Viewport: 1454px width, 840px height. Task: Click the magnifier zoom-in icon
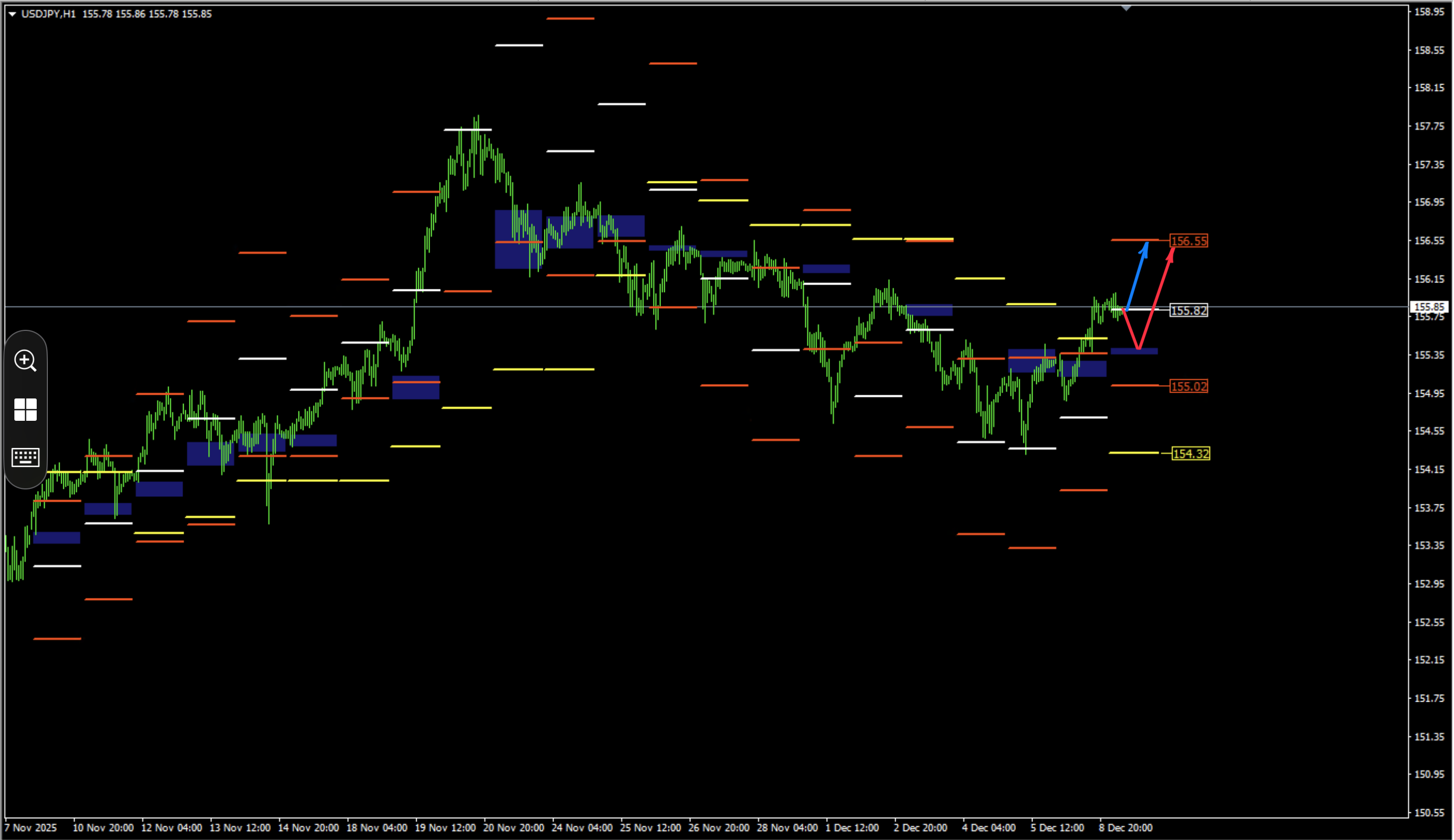coord(26,361)
